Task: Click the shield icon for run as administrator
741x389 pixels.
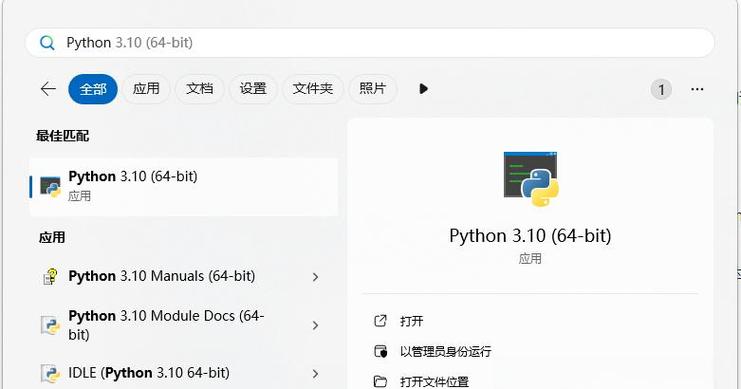Action: (380, 352)
